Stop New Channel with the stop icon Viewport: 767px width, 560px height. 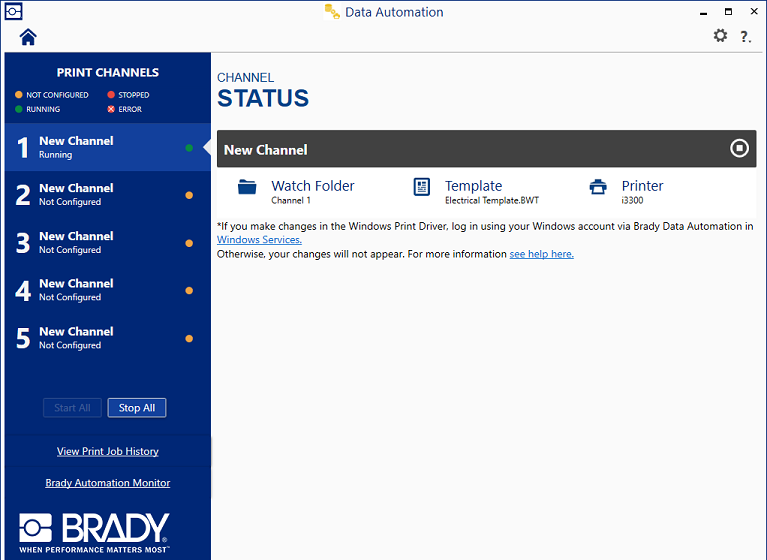pos(739,149)
